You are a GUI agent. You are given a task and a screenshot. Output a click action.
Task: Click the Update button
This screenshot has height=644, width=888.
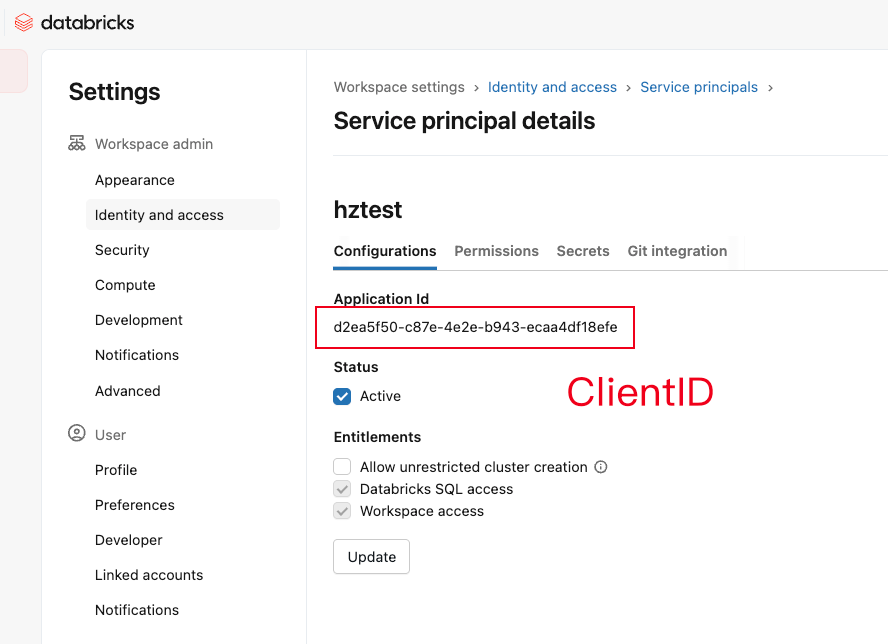pos(372,557)
